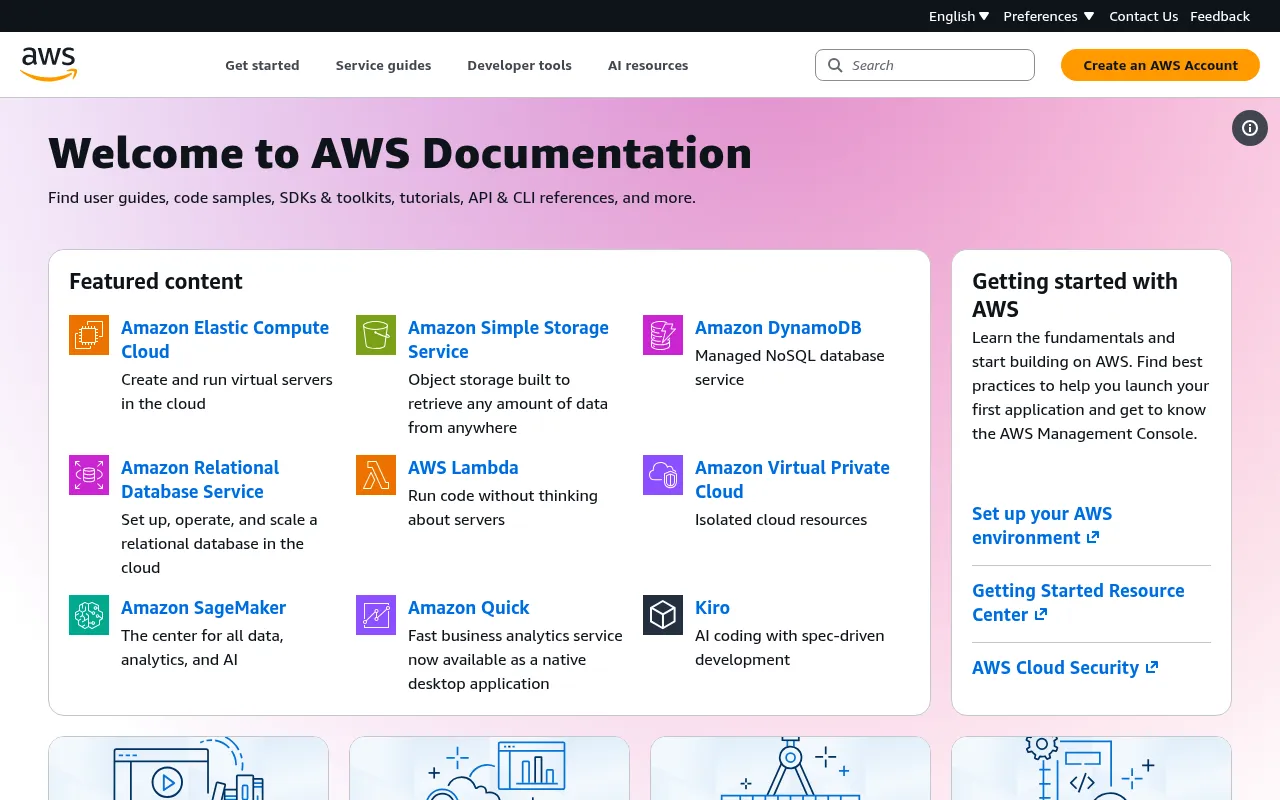Open the Developer tools menu
The width and height of the screenshot is (1280, 800).
519,65
